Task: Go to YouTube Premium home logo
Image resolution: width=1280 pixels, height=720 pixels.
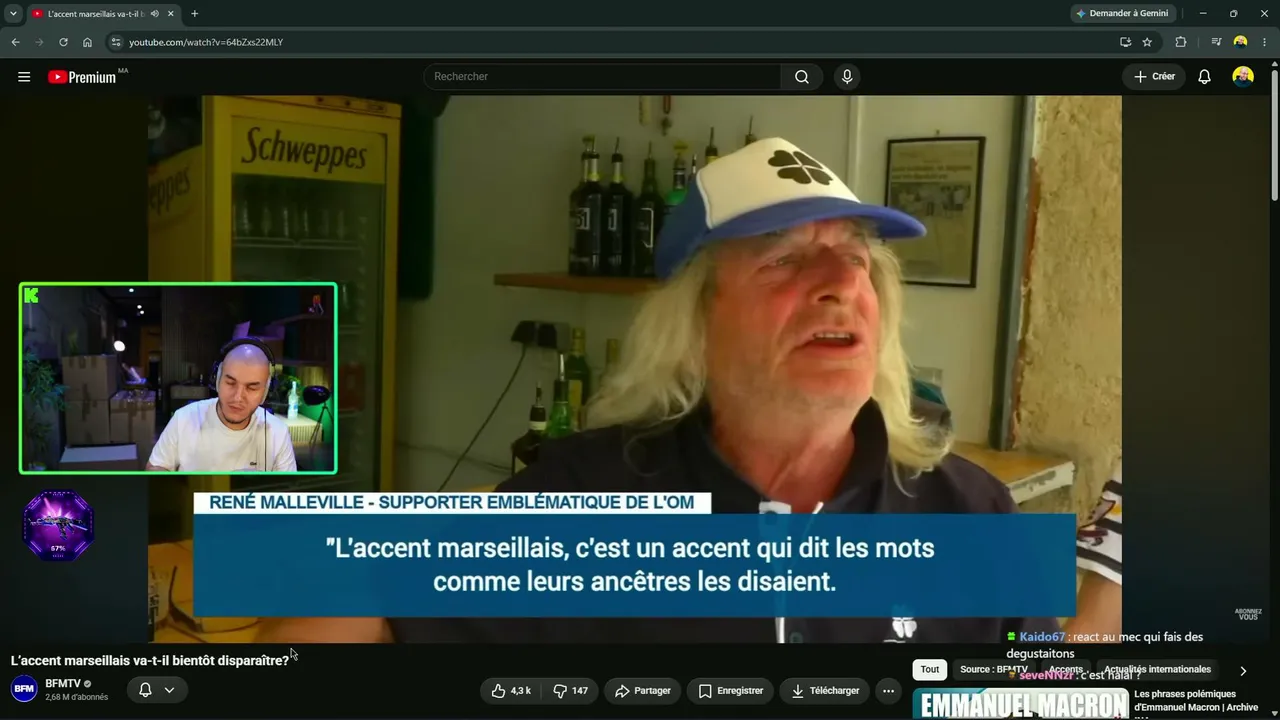Action: (x=82, y=77)
